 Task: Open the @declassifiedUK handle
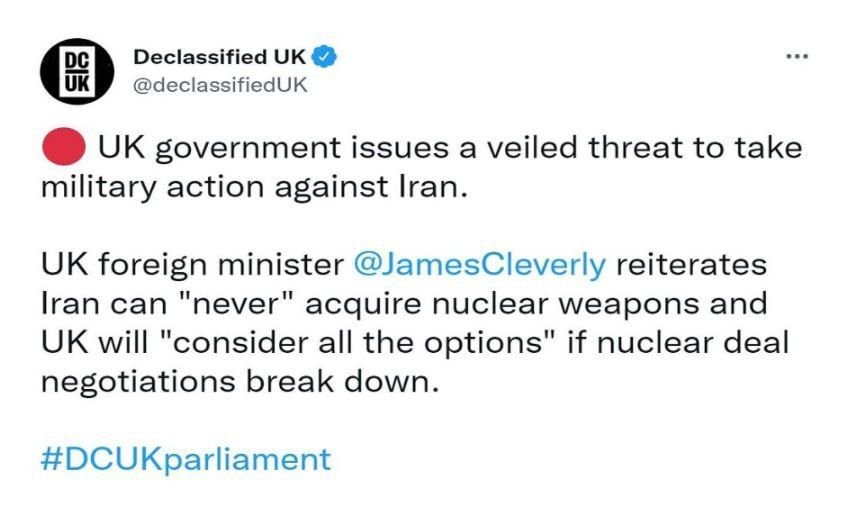(x=220, y=85)
